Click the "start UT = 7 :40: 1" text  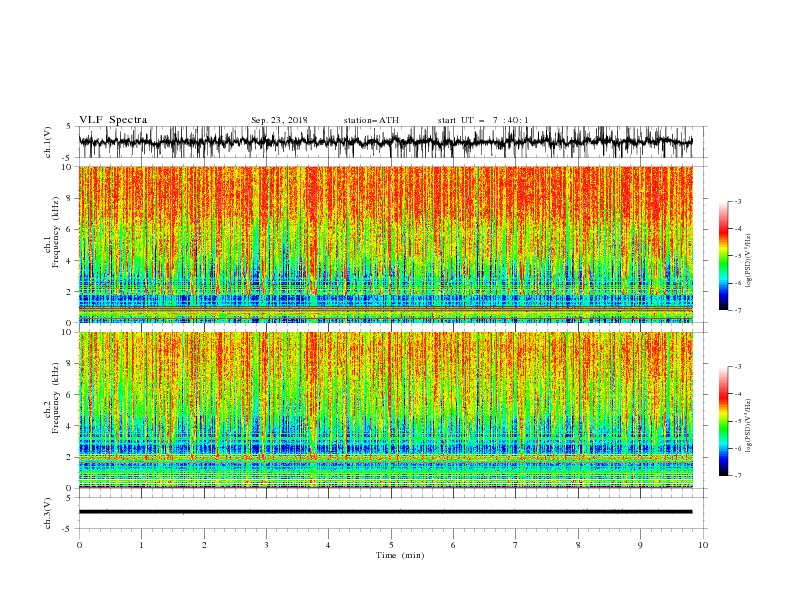coord(483,120)
